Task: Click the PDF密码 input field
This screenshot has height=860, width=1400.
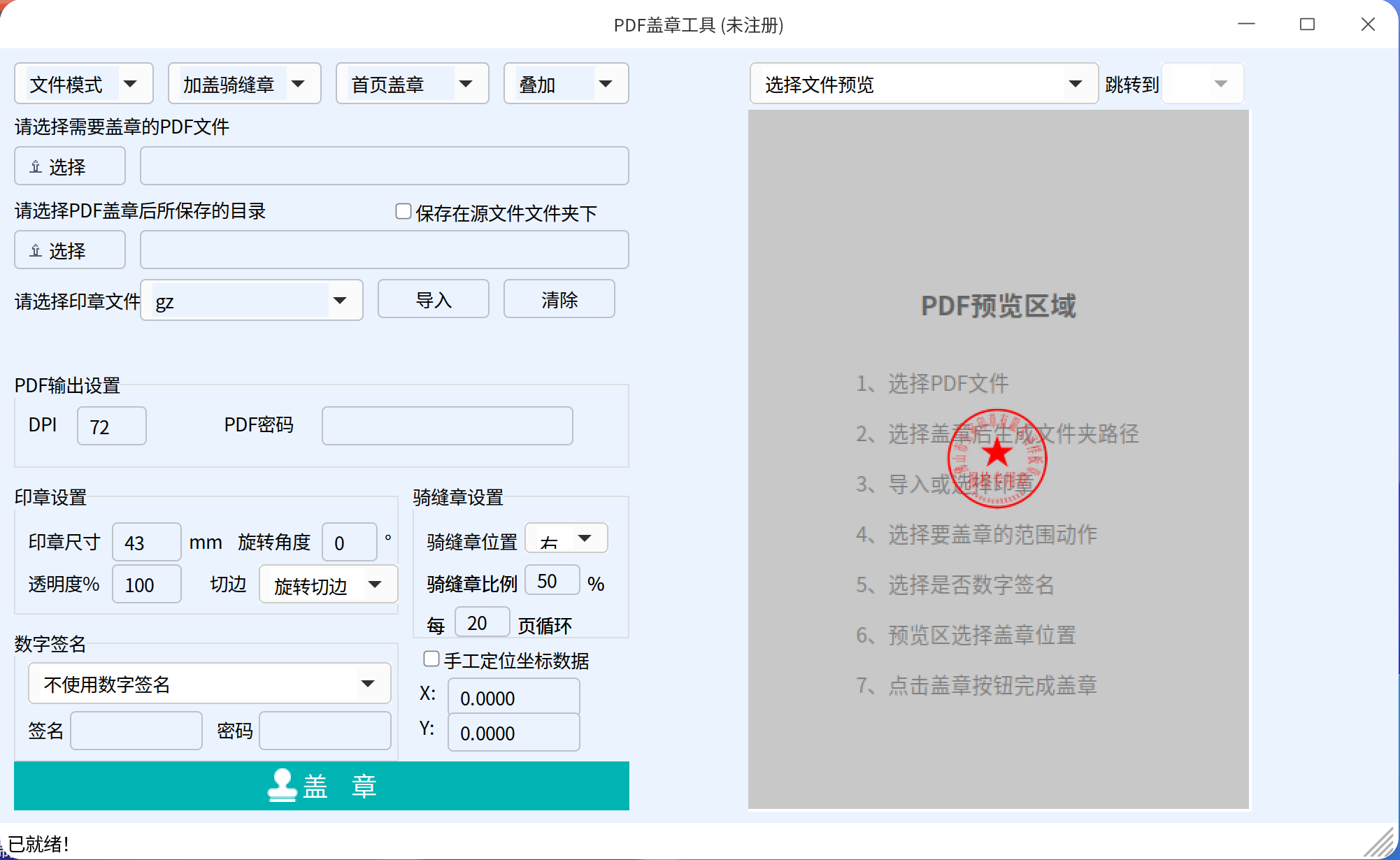Action: pyautogui.click(x=448, y=426)
